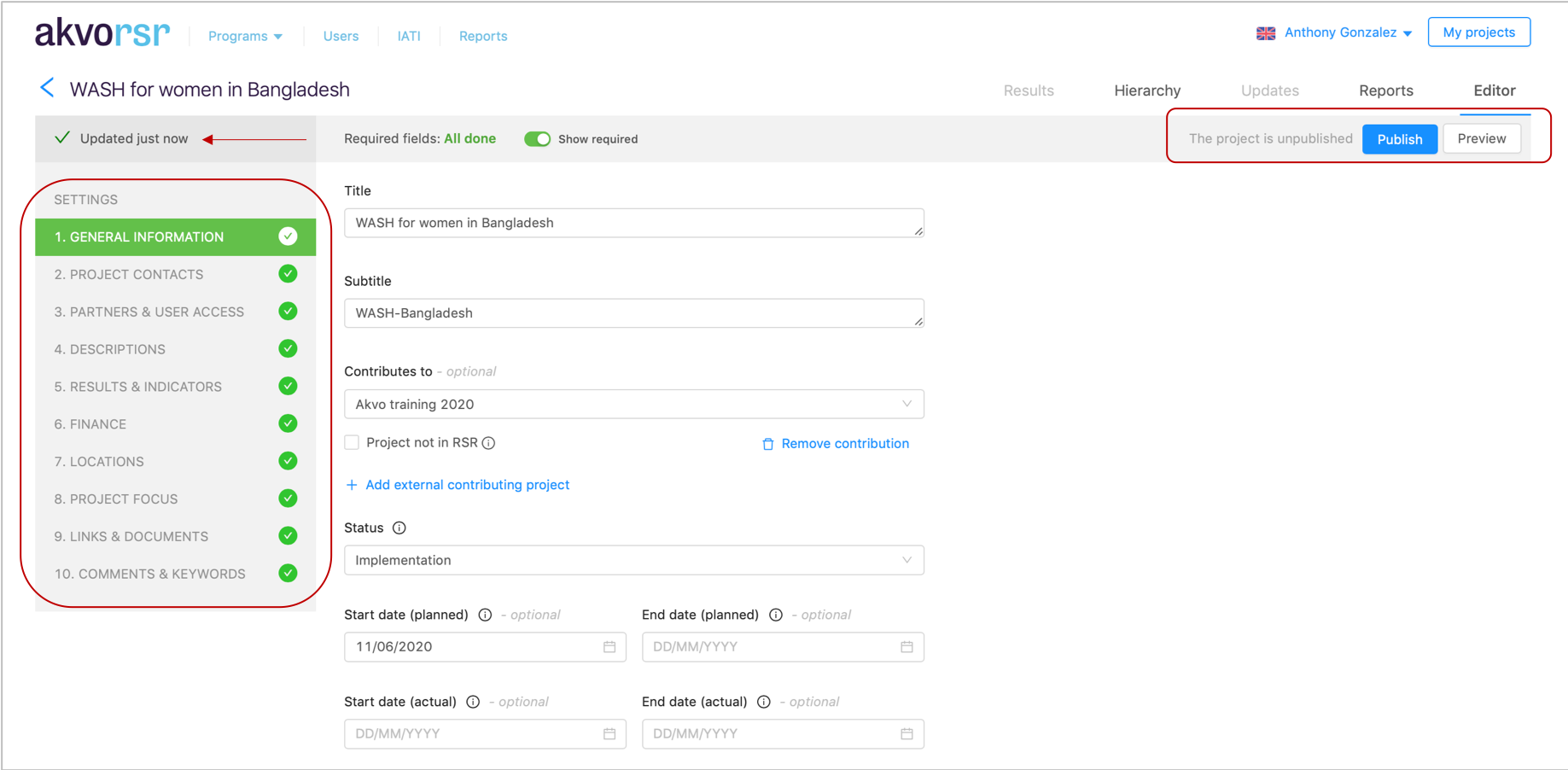Screen dimensions: 1568x770
Task: Switch to the Results tab
Action: pyautogui.click(x=1029, y=90)
